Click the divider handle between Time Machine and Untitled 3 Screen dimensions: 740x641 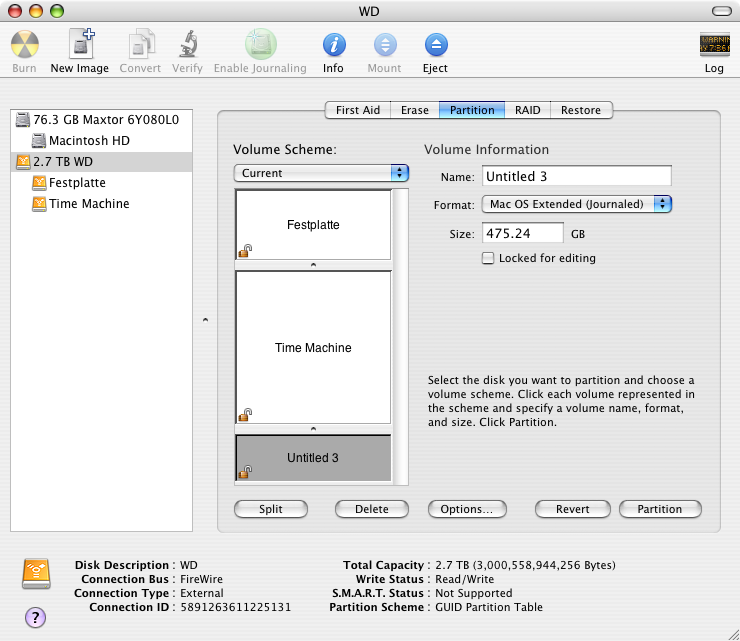[313, 429]
